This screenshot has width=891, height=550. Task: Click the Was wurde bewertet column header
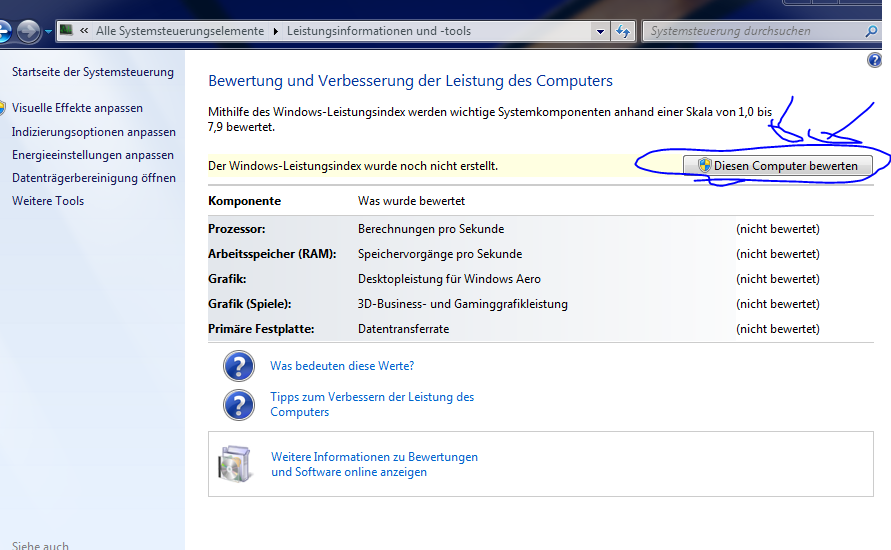[x=411, y=201]
